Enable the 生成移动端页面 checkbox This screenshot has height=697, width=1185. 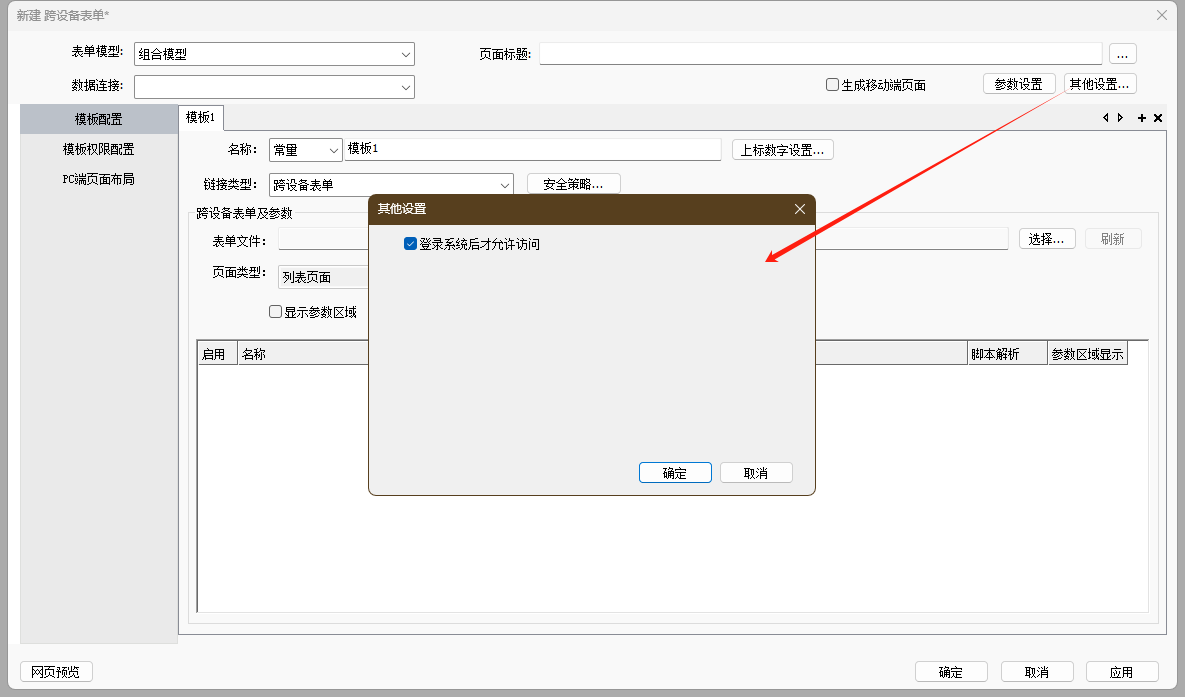click(x=832, y=85)
